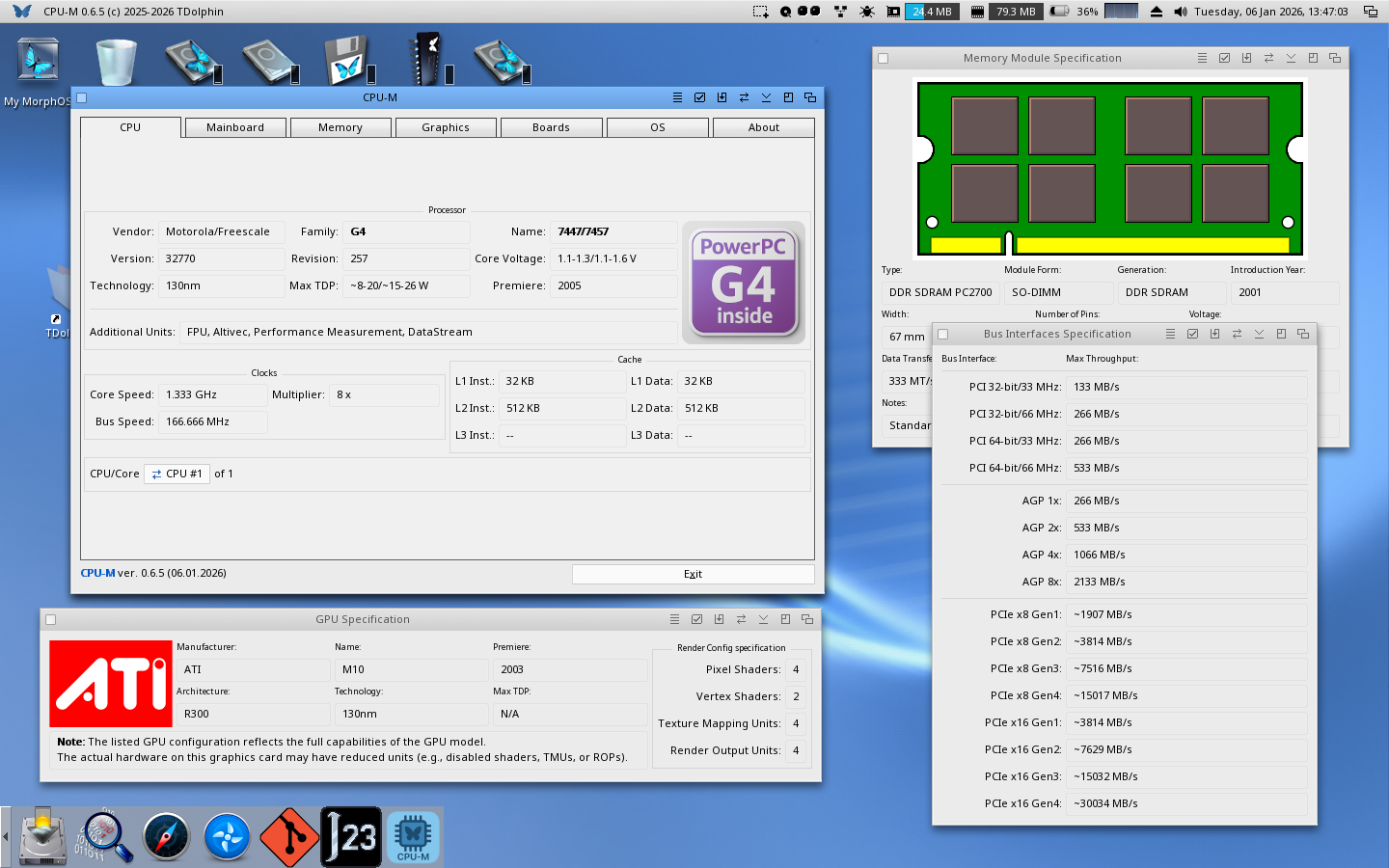Image resolution: width=1389 pixels, height=868 pixels.
Task: Click the Core Speed 1.333 GHz field
Action: point(212,394)
